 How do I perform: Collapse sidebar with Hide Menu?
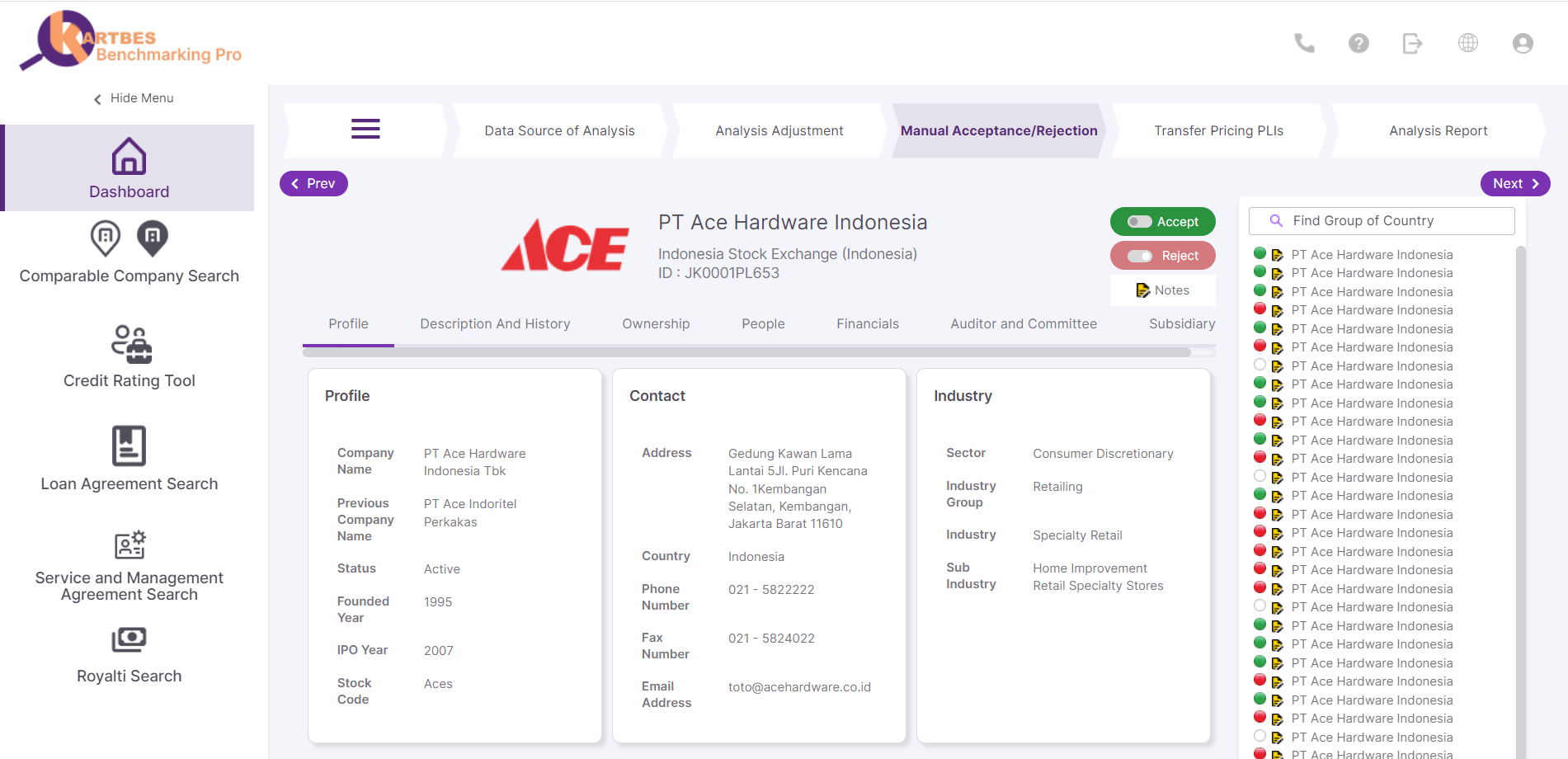tap(133, 98)
